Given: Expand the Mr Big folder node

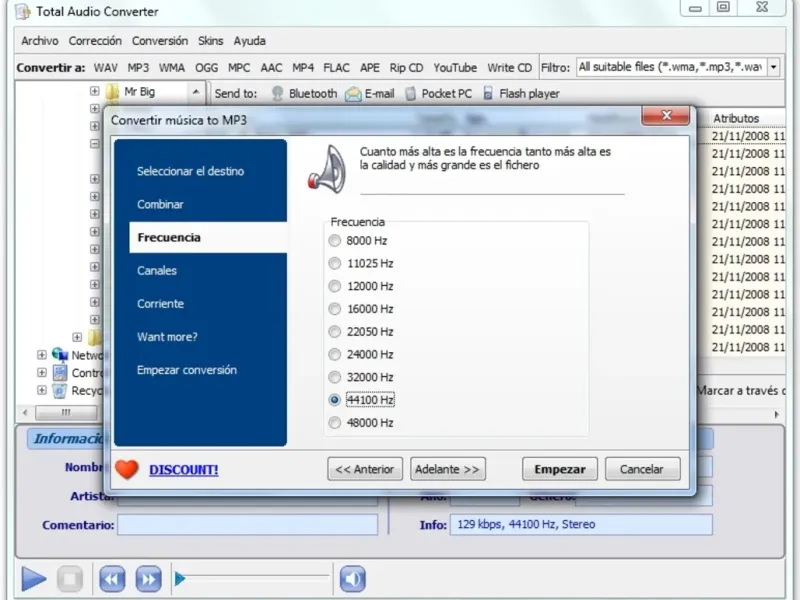Looking at the screenshot, I should coord(94,91).
